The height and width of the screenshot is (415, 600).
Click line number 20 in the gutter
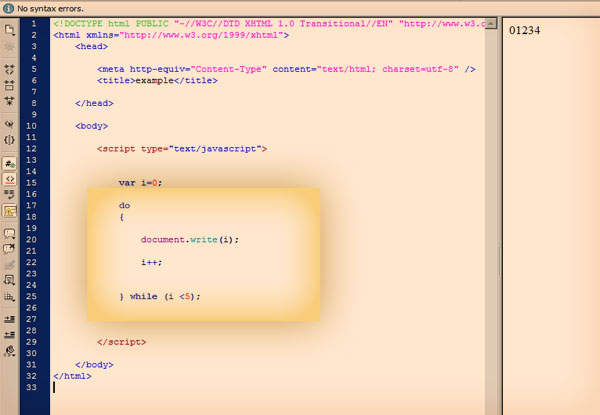[31, 239]
